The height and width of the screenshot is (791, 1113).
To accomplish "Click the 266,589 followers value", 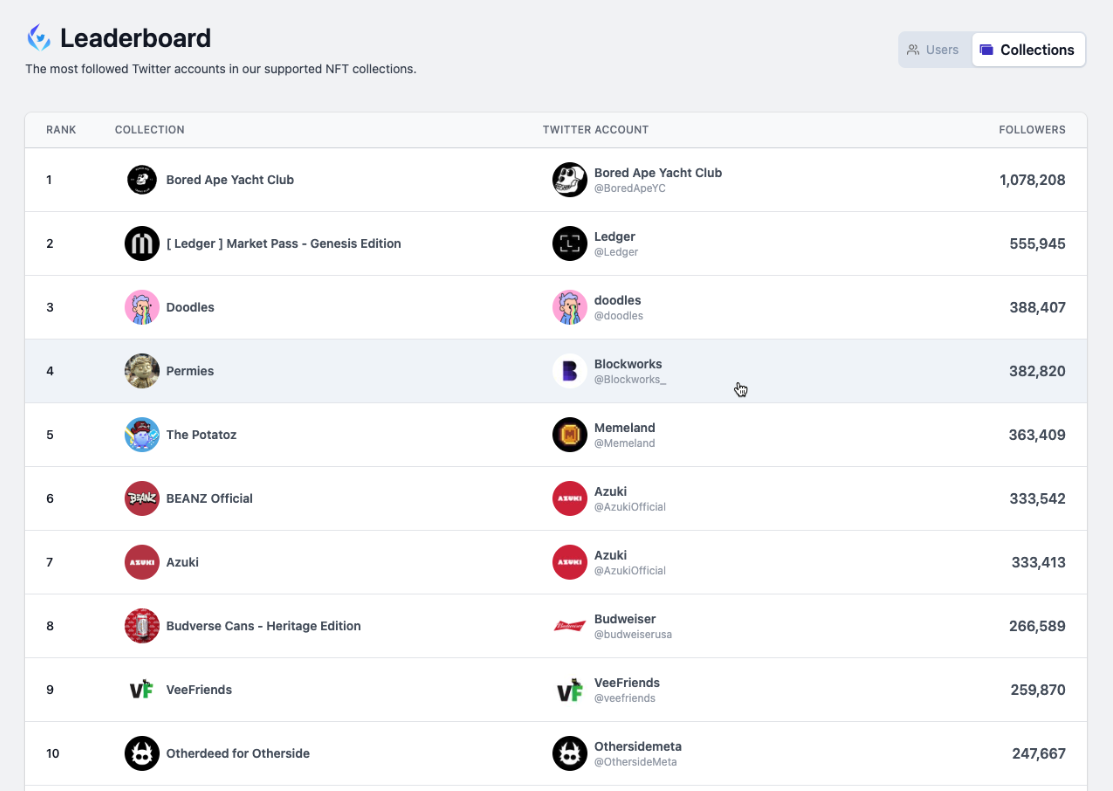I will pos(1037,626).
